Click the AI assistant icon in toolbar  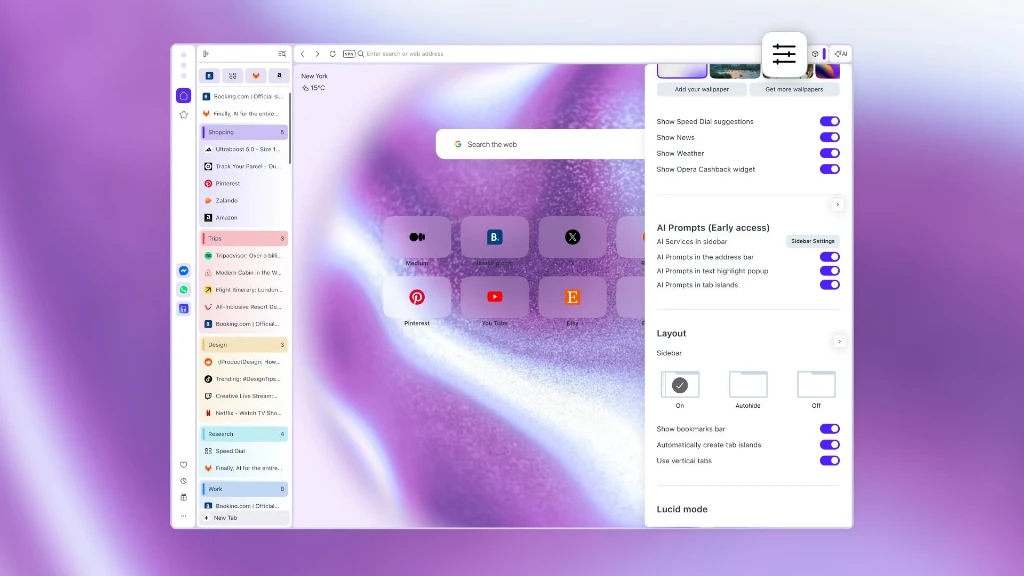pos(841,54)
